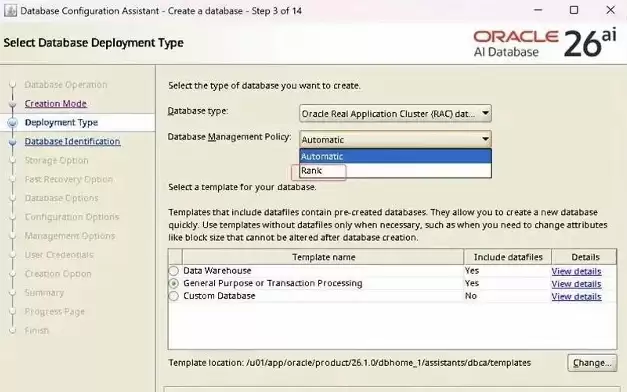
Task: Go to the Database Identification step
Action: (x=72, y=141)
